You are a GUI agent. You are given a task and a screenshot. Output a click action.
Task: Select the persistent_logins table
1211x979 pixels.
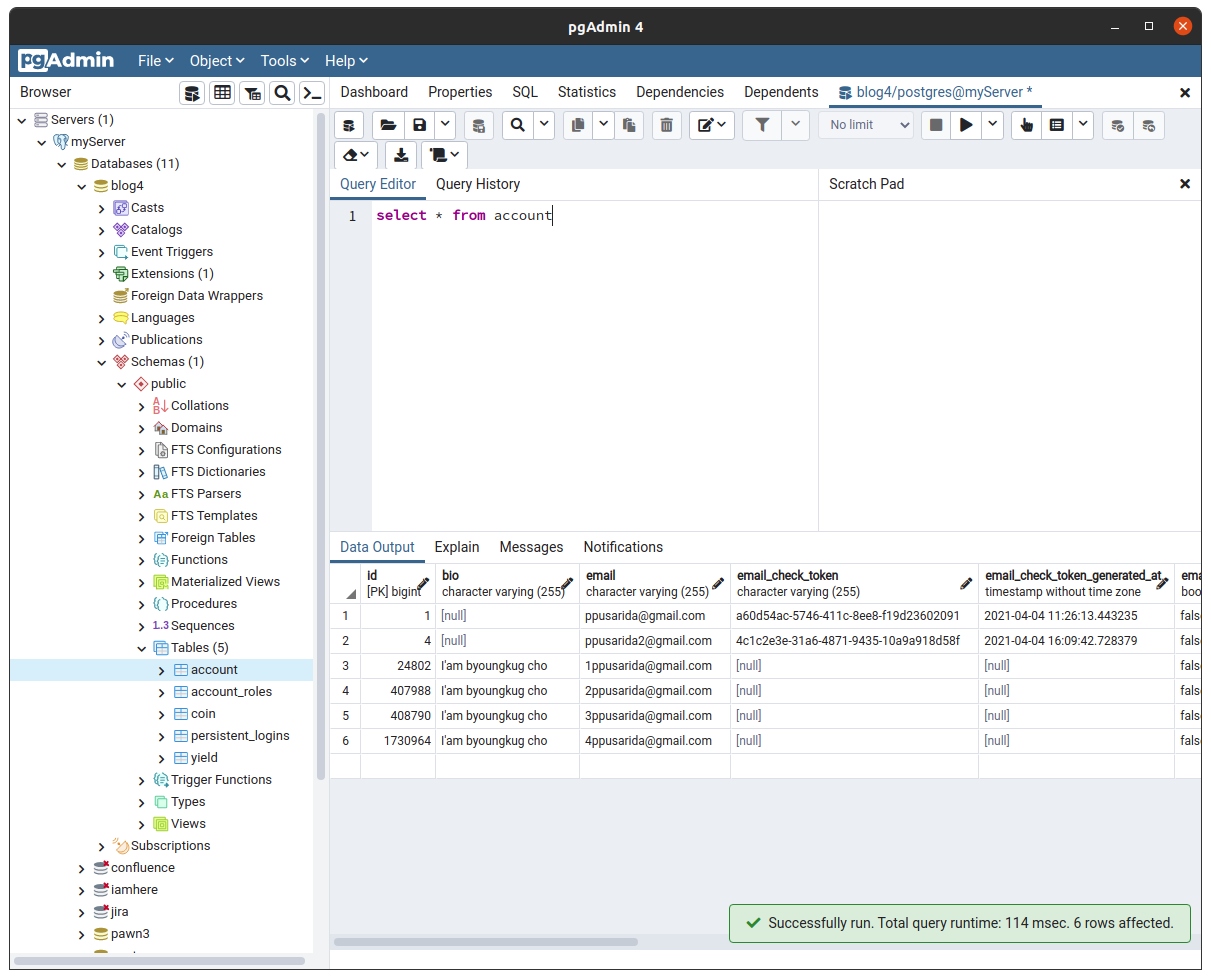[240, 736]
